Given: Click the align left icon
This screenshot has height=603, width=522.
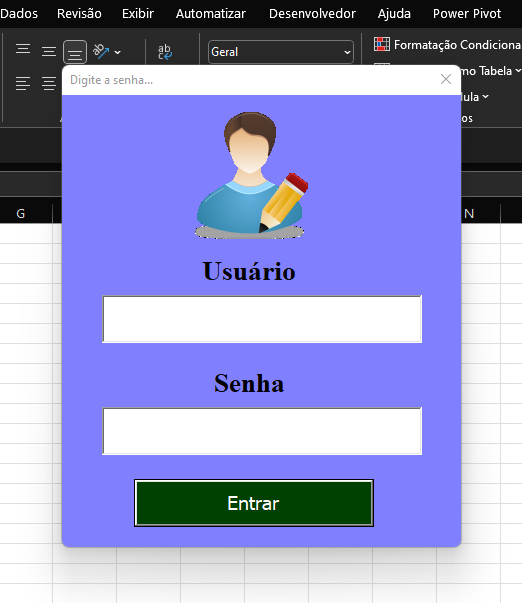Looking at the screenshot, I should tap(23, 83).
